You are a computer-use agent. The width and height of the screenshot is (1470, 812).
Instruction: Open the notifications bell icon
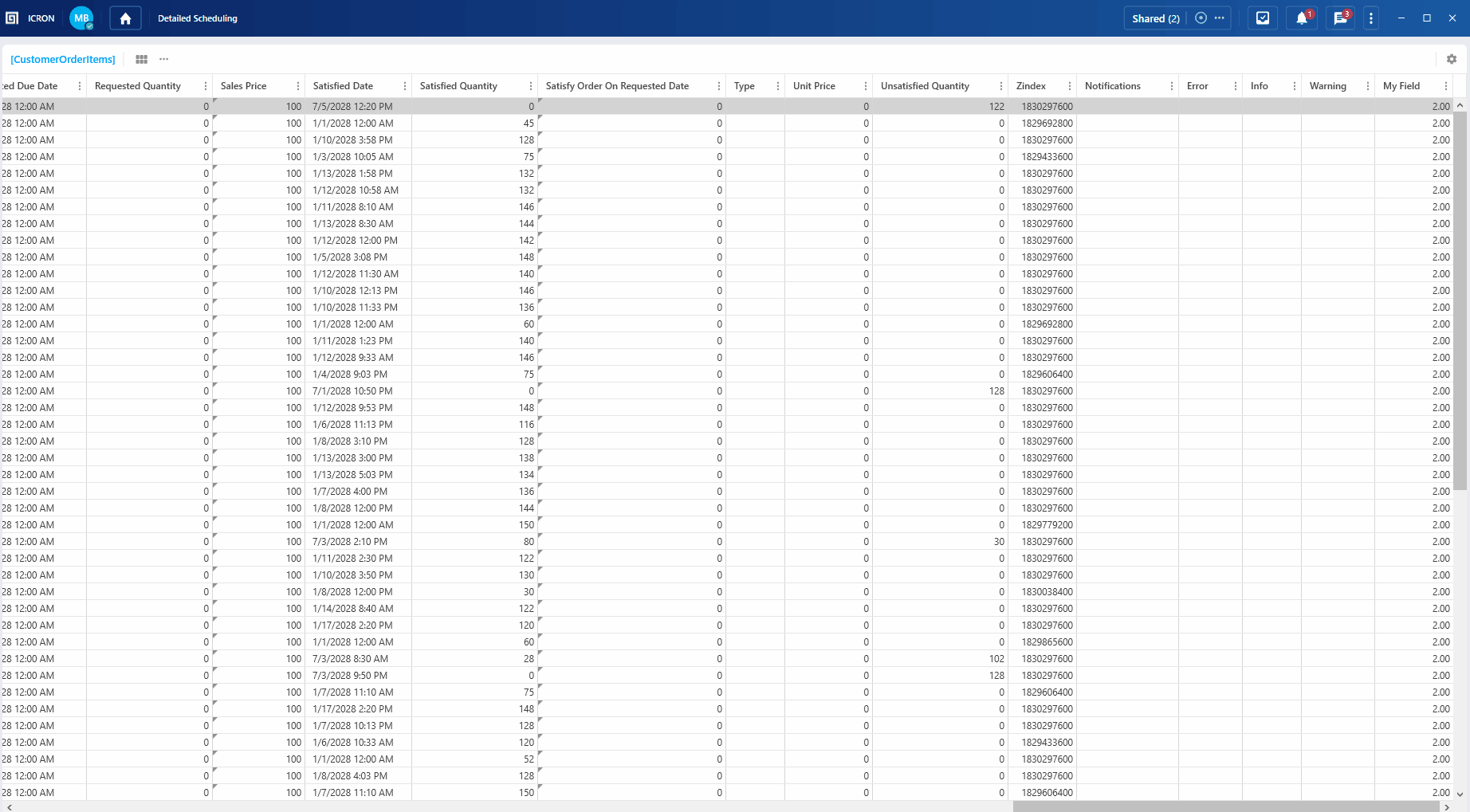(1302, 18)
